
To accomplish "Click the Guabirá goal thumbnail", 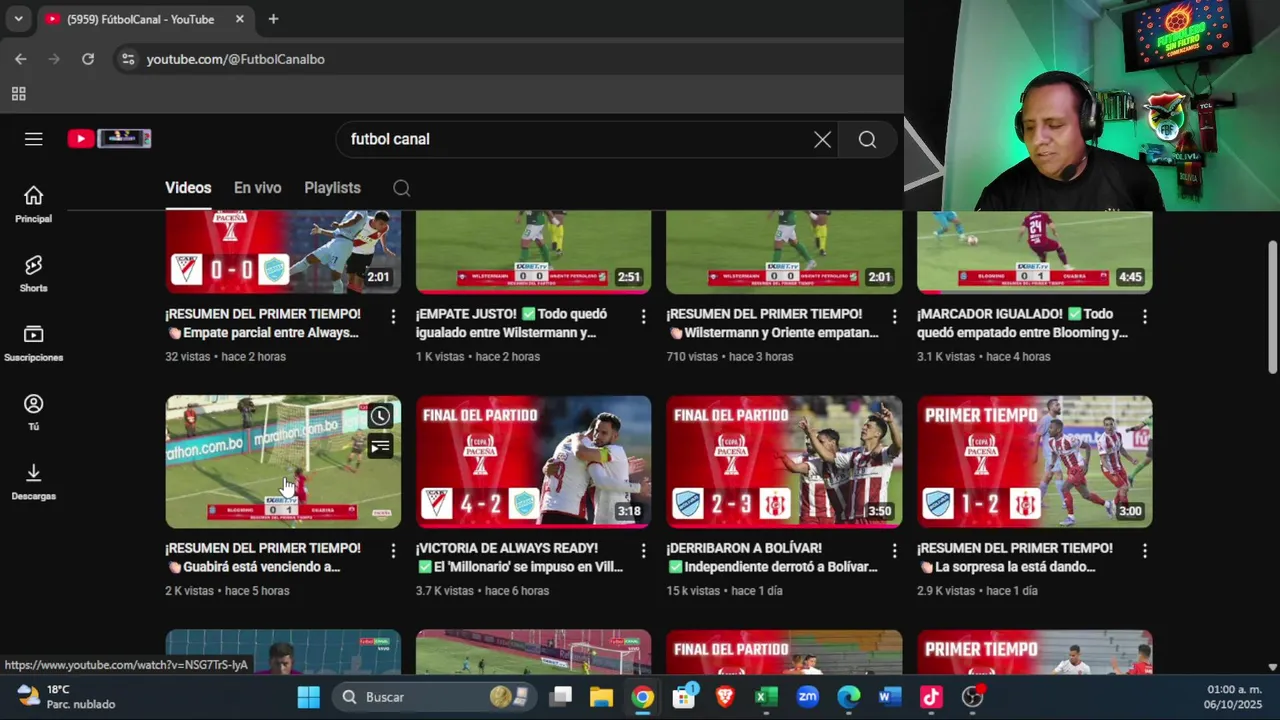I will (283, 461).
